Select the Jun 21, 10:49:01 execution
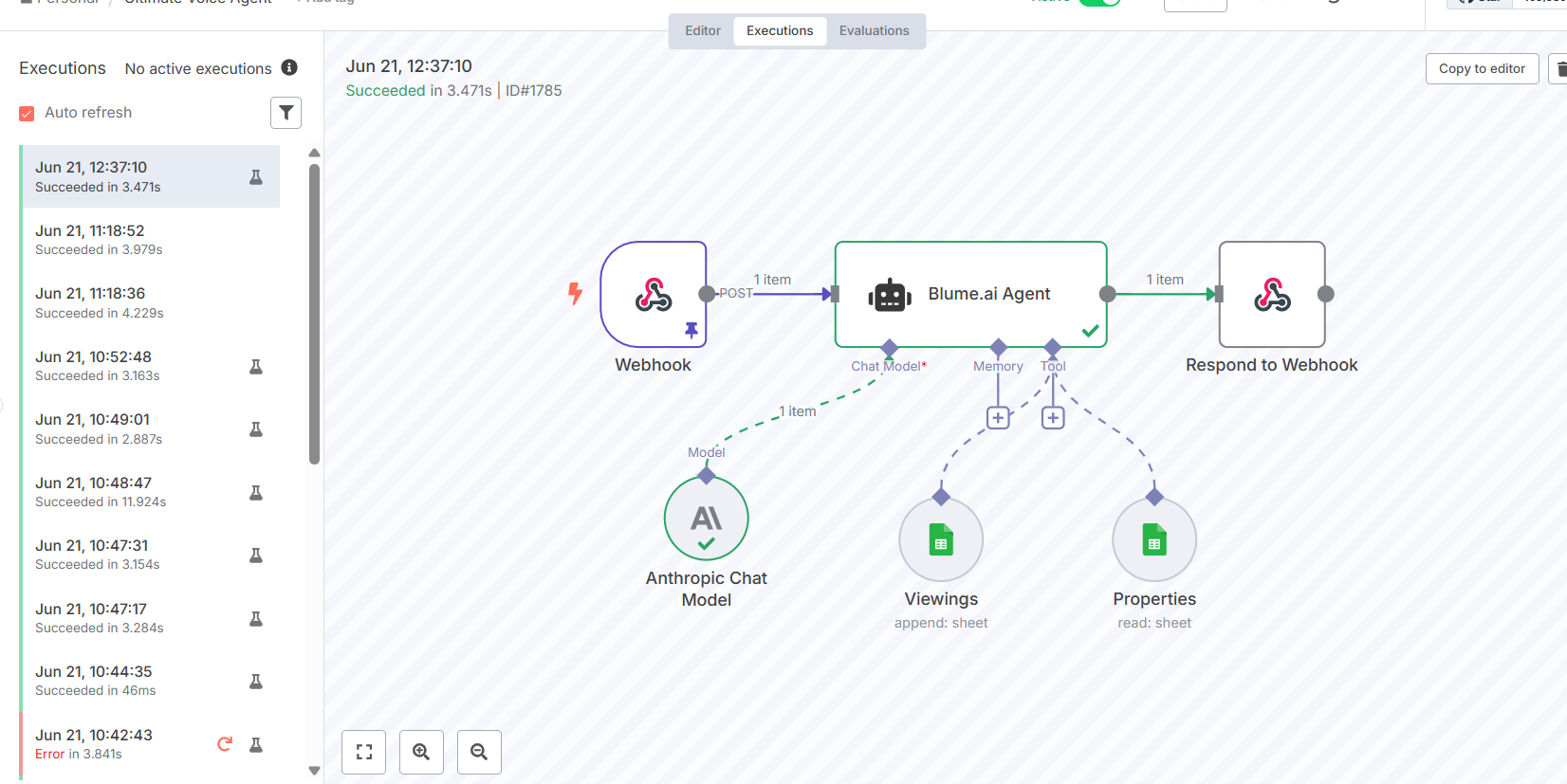The width and height of the screenshot is (1567, 784). click(150, 428)
